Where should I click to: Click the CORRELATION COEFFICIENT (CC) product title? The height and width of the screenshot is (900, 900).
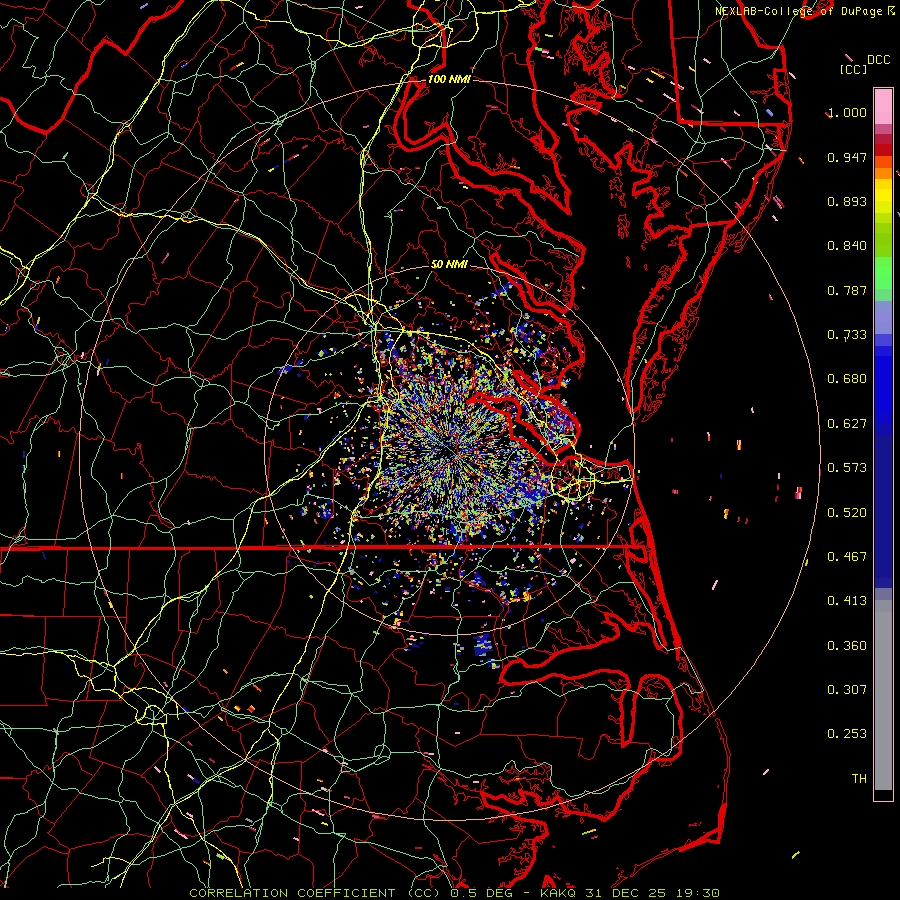(315, 893)
